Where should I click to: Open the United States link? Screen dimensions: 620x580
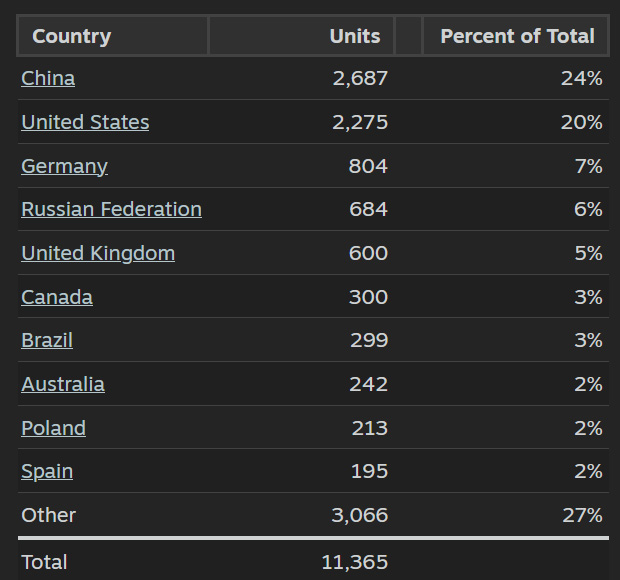[85, 122]
